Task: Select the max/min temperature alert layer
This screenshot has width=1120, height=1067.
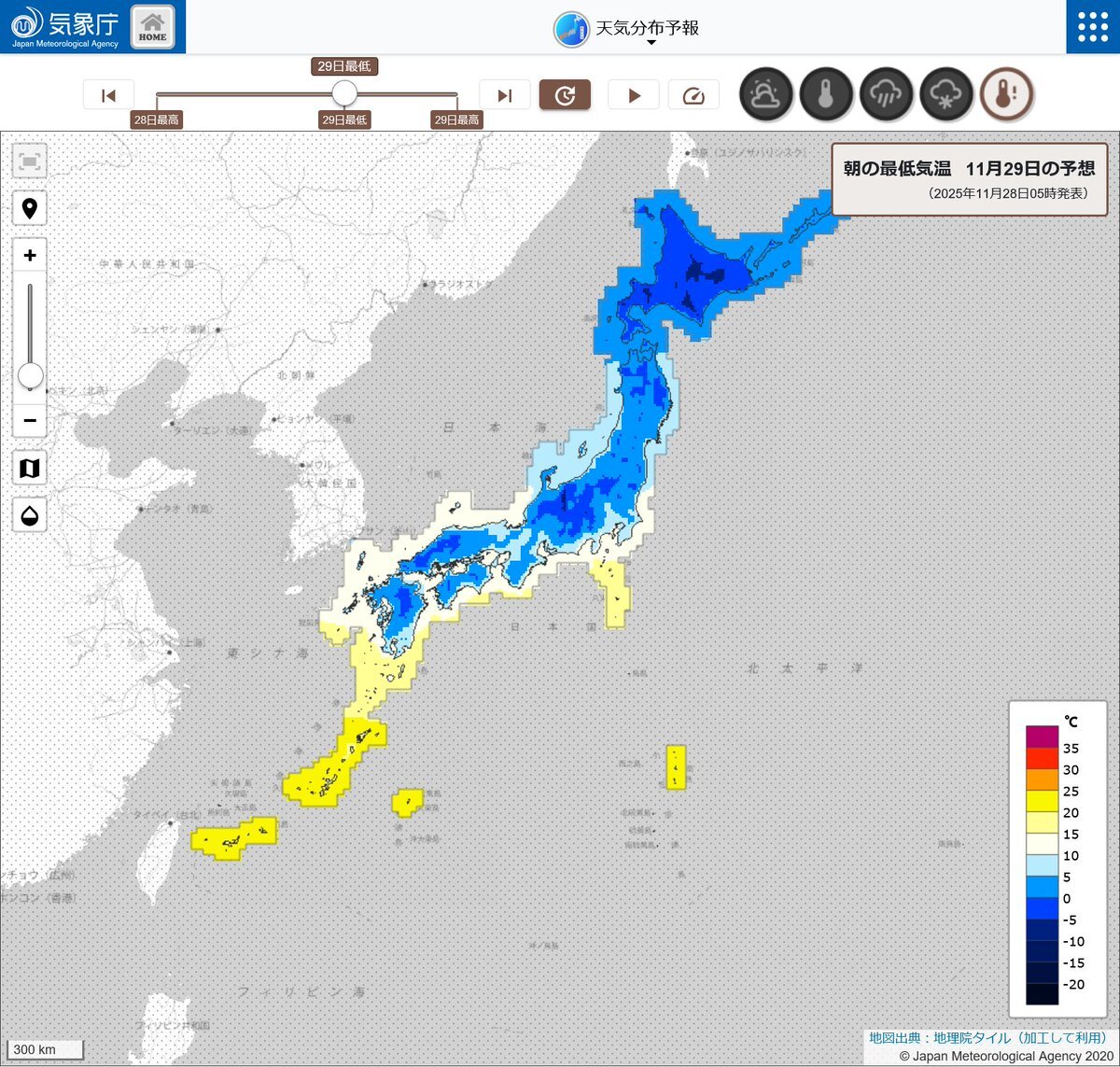Action: click(1006, 94)
